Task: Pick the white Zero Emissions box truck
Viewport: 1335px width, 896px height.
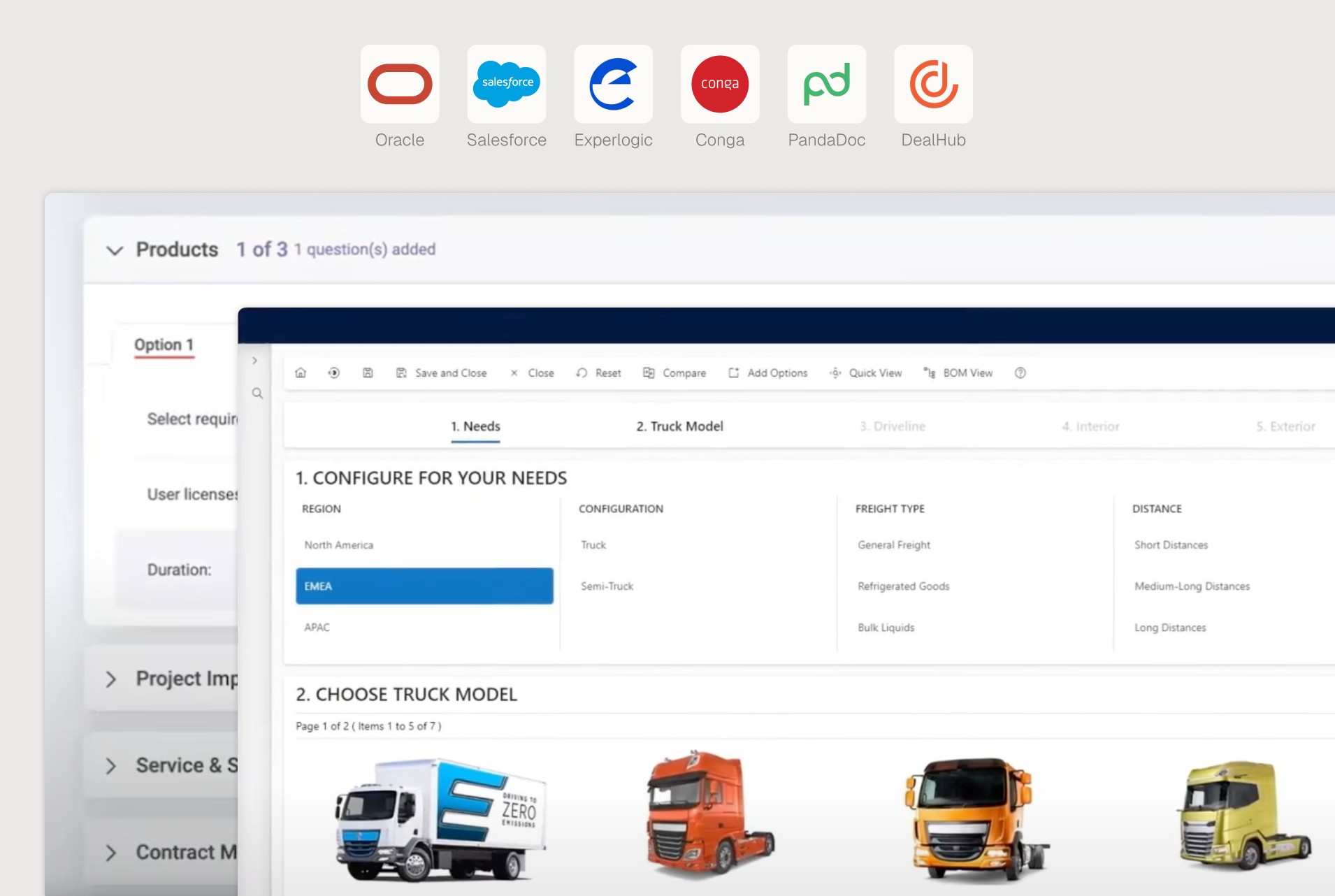Action: [440, 819]
